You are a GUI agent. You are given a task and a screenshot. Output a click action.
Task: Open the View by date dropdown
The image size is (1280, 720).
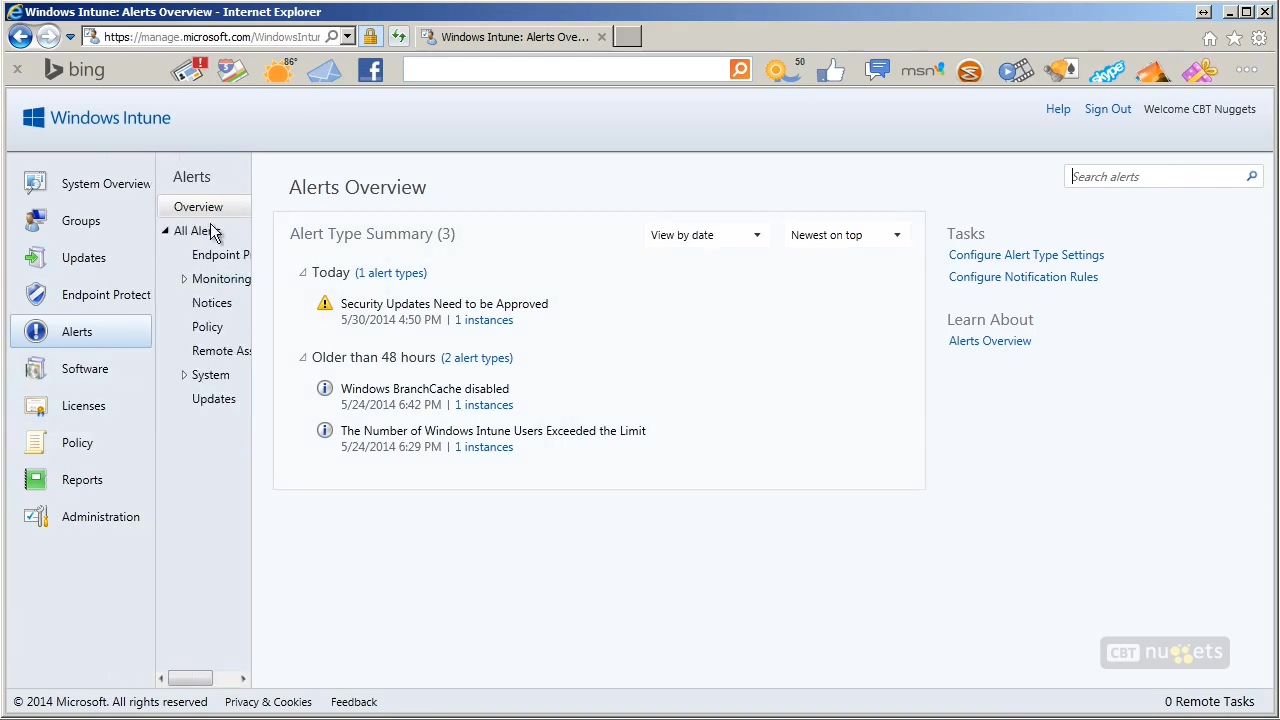point(706,235)
